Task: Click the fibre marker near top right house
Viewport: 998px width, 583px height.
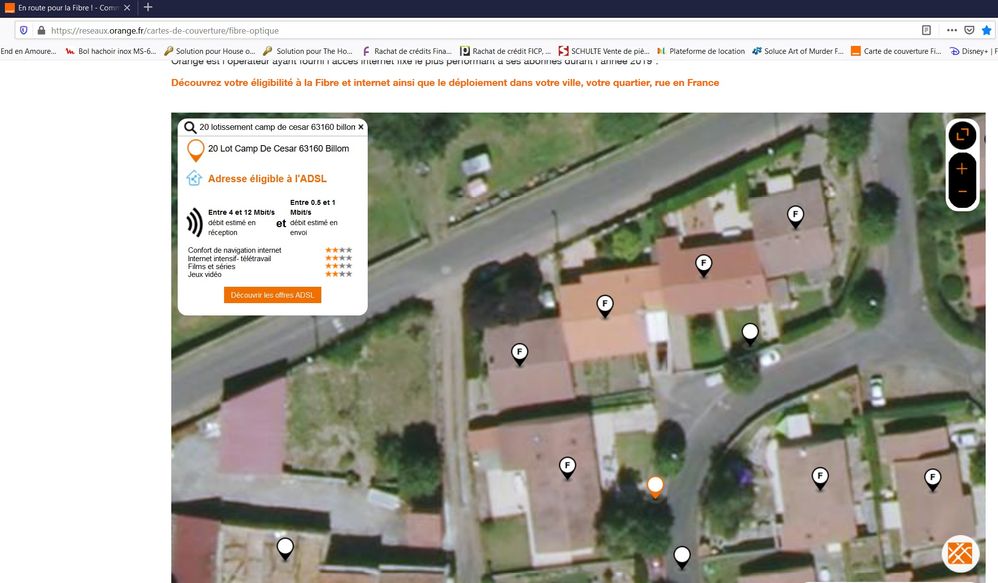Action: (x=795, y=216)
